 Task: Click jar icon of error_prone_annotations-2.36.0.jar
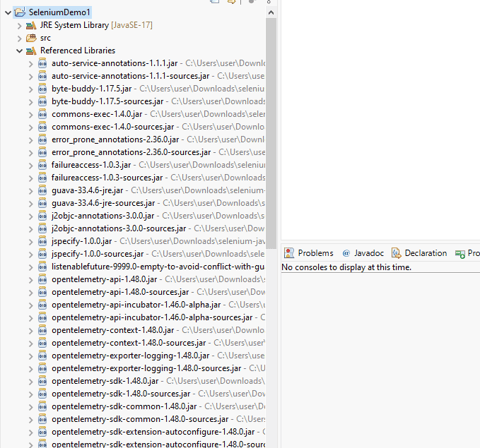pos(42,139)
